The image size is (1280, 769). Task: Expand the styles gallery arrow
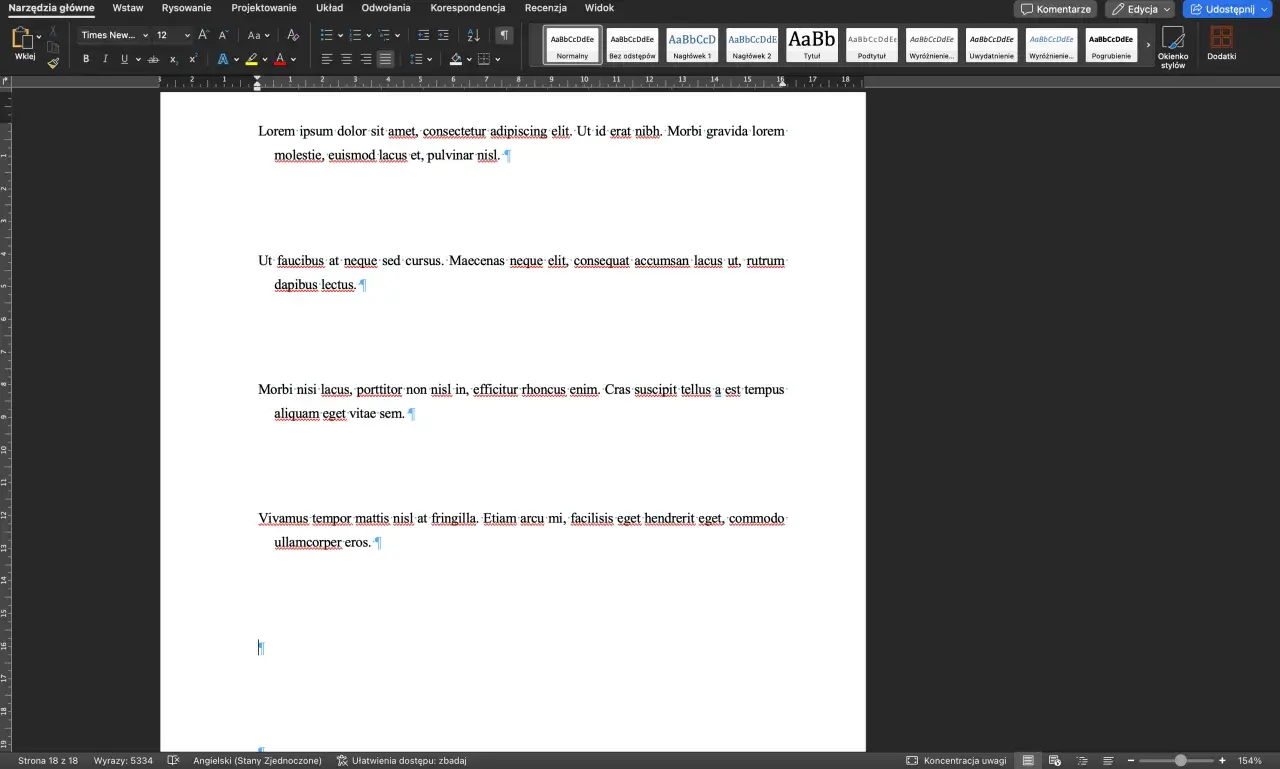pos(1148,45)
